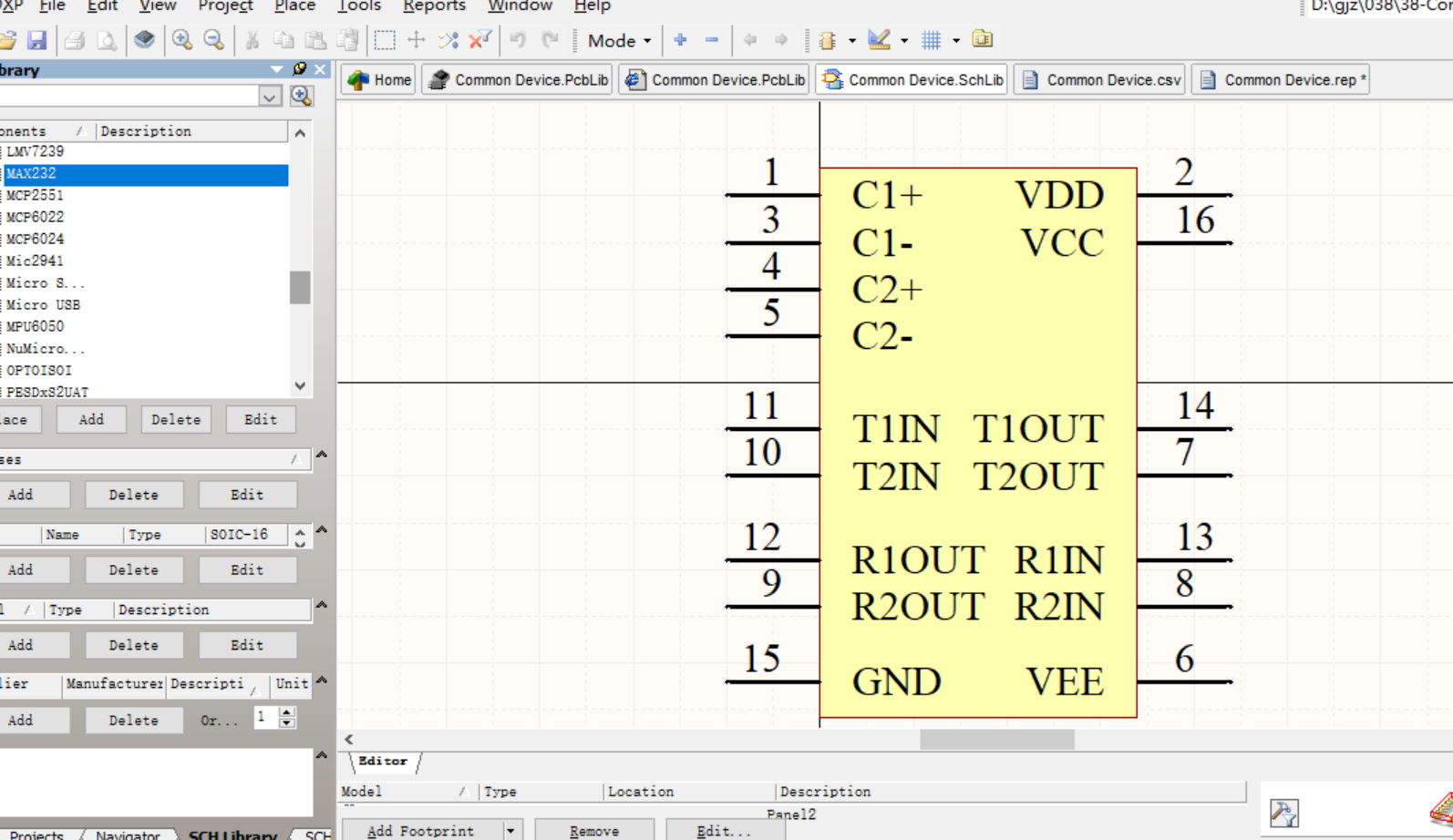Viewport: 1453px width, 840px height.
Task: Click the library filter input field
Action: coord(128,96)
